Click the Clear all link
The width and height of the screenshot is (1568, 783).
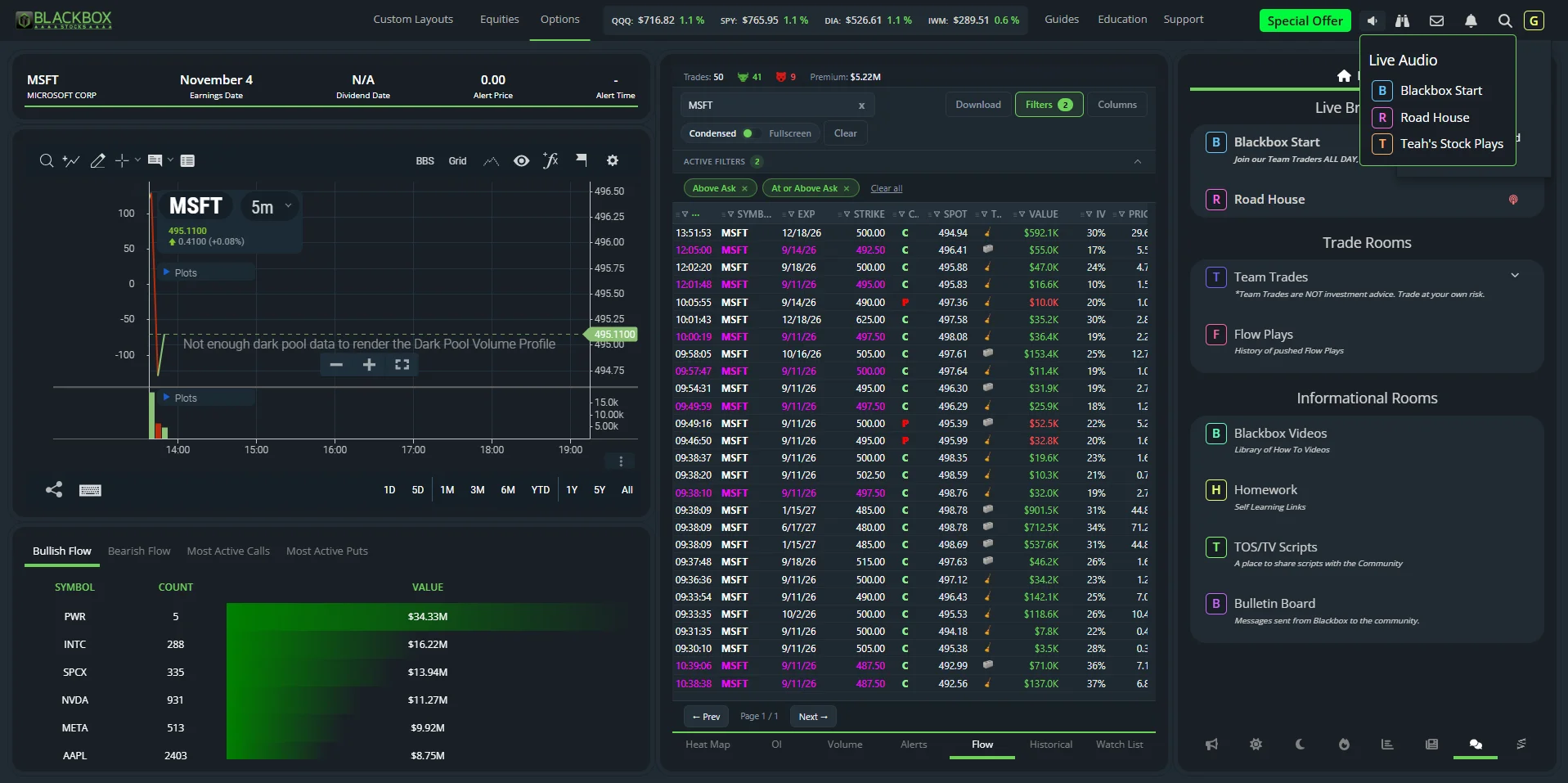[x=887, y=188]
